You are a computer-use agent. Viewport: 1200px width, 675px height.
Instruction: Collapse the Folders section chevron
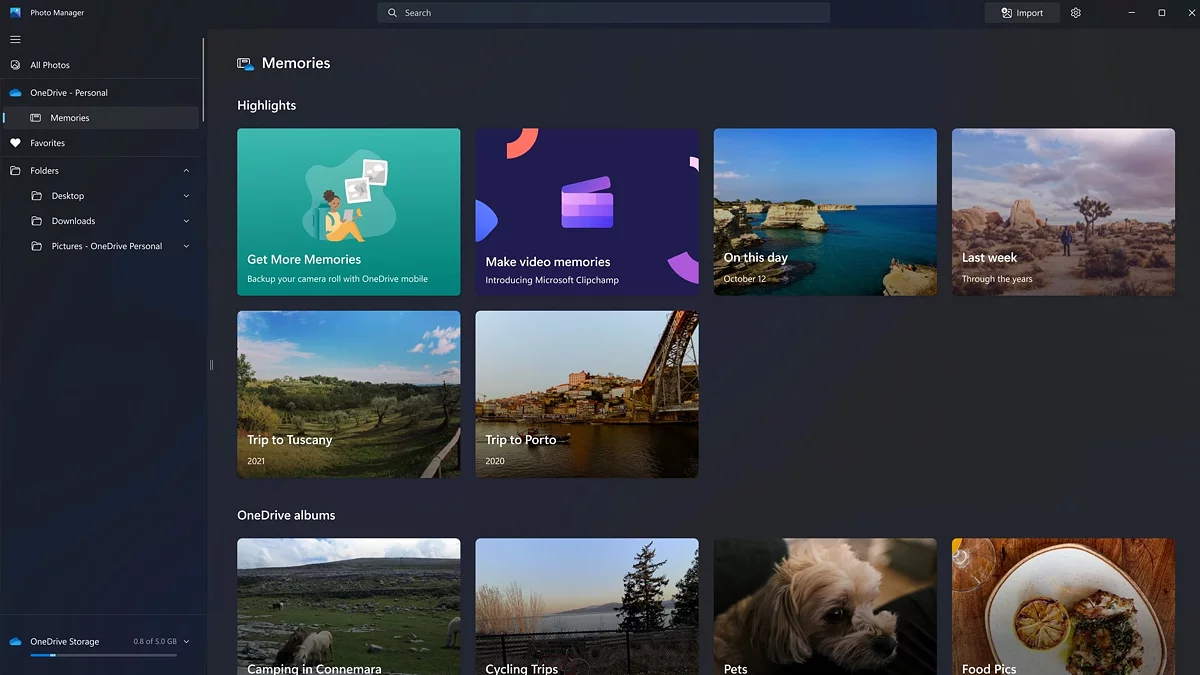point(186,171)
